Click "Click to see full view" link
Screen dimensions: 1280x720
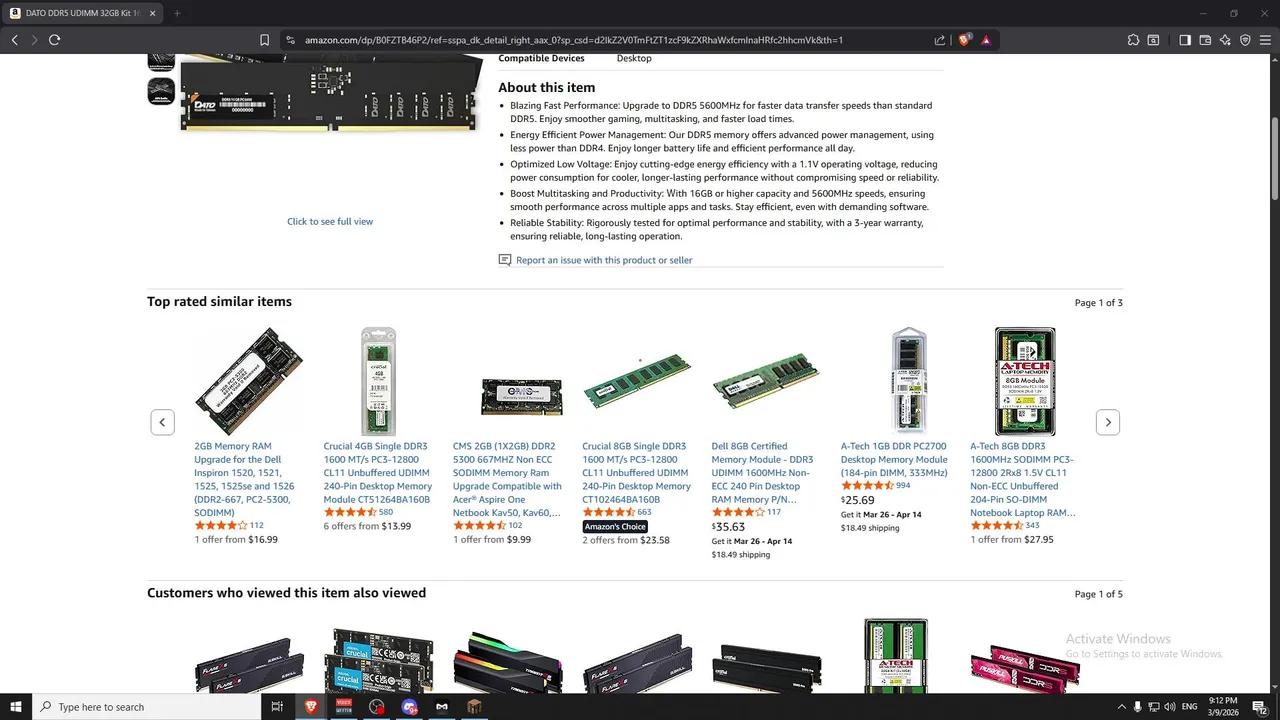pyautogui.click(x=330, y=222)
